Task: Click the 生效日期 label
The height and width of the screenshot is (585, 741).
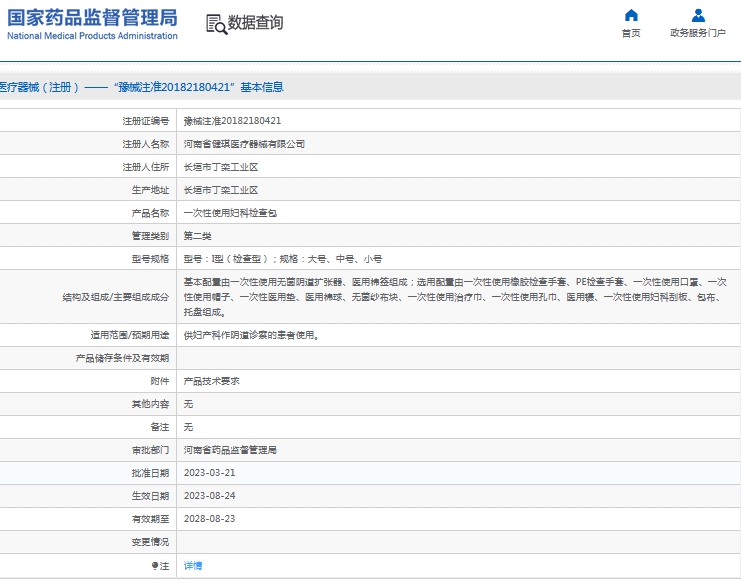Action: [x=150, y=496]
